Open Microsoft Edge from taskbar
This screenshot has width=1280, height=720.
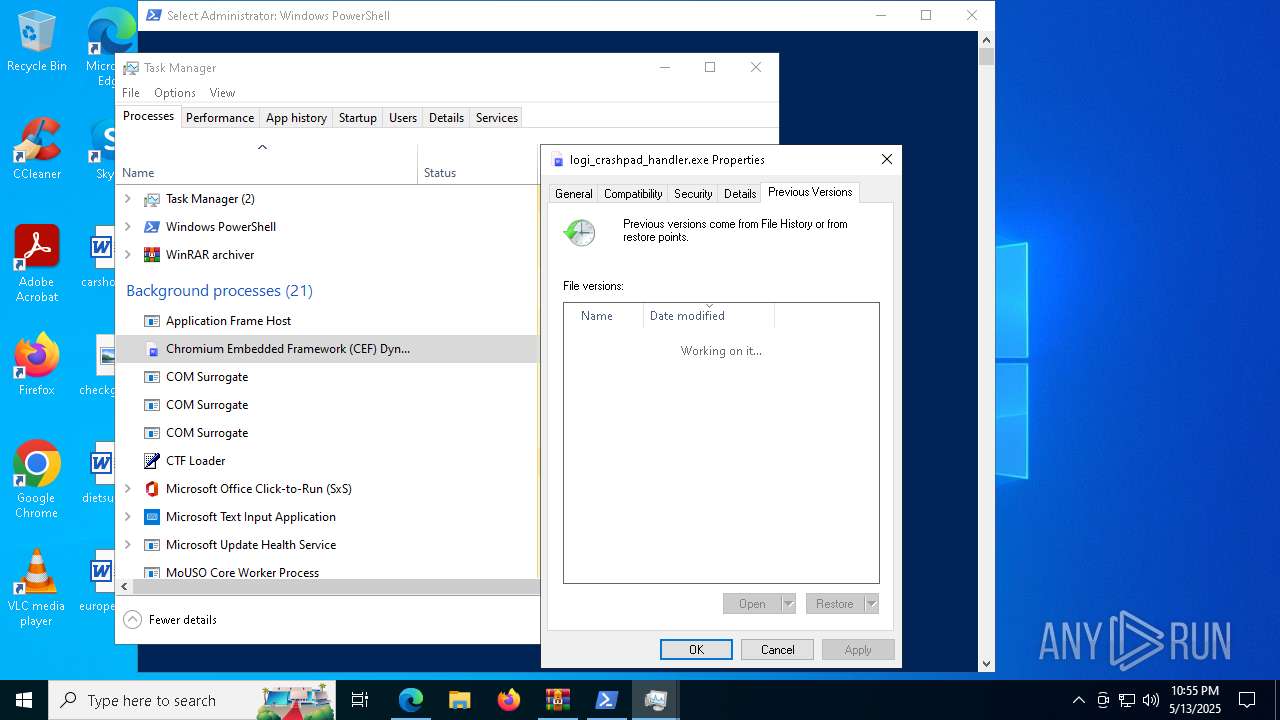[x=411, y=700]
